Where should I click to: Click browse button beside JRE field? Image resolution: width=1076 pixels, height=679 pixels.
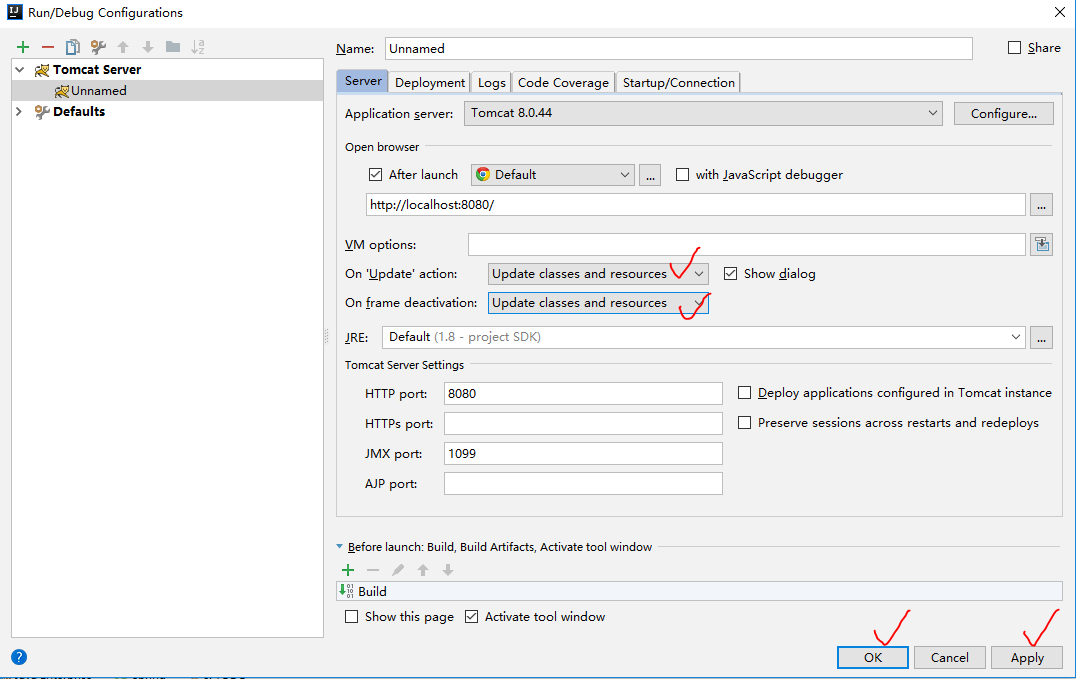tap(1042, 337)
